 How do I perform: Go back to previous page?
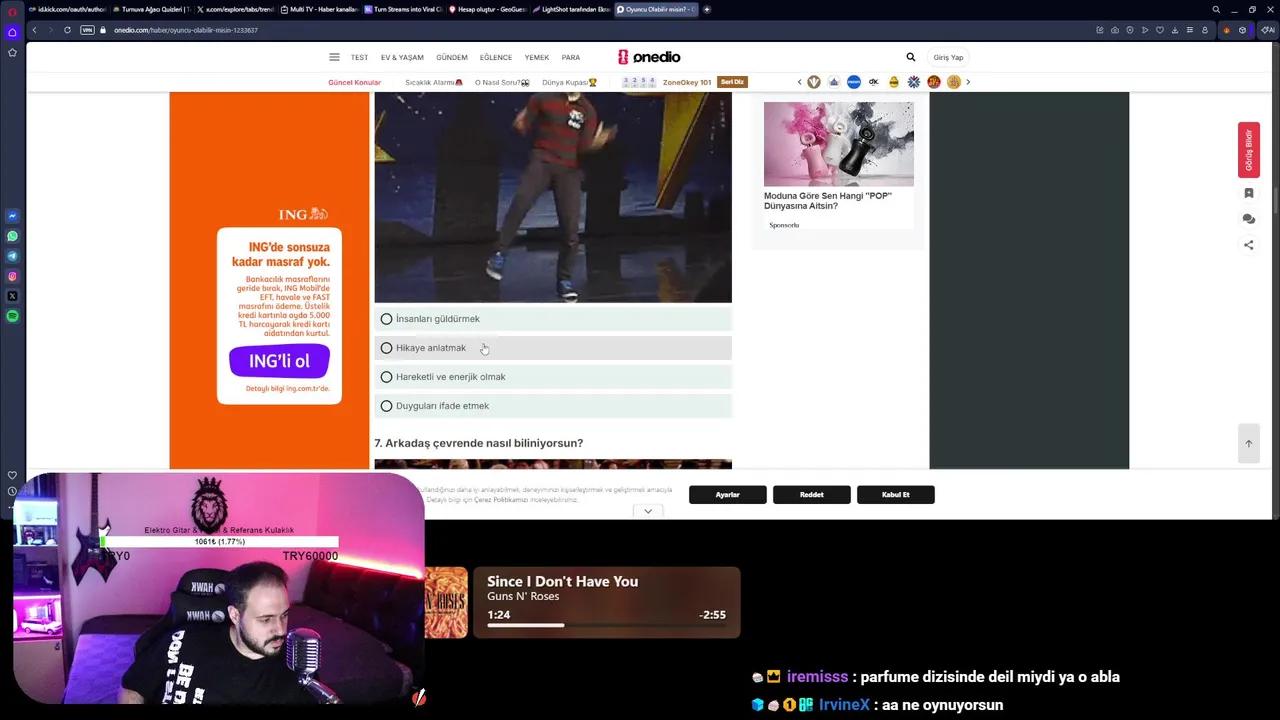point(34,30)
